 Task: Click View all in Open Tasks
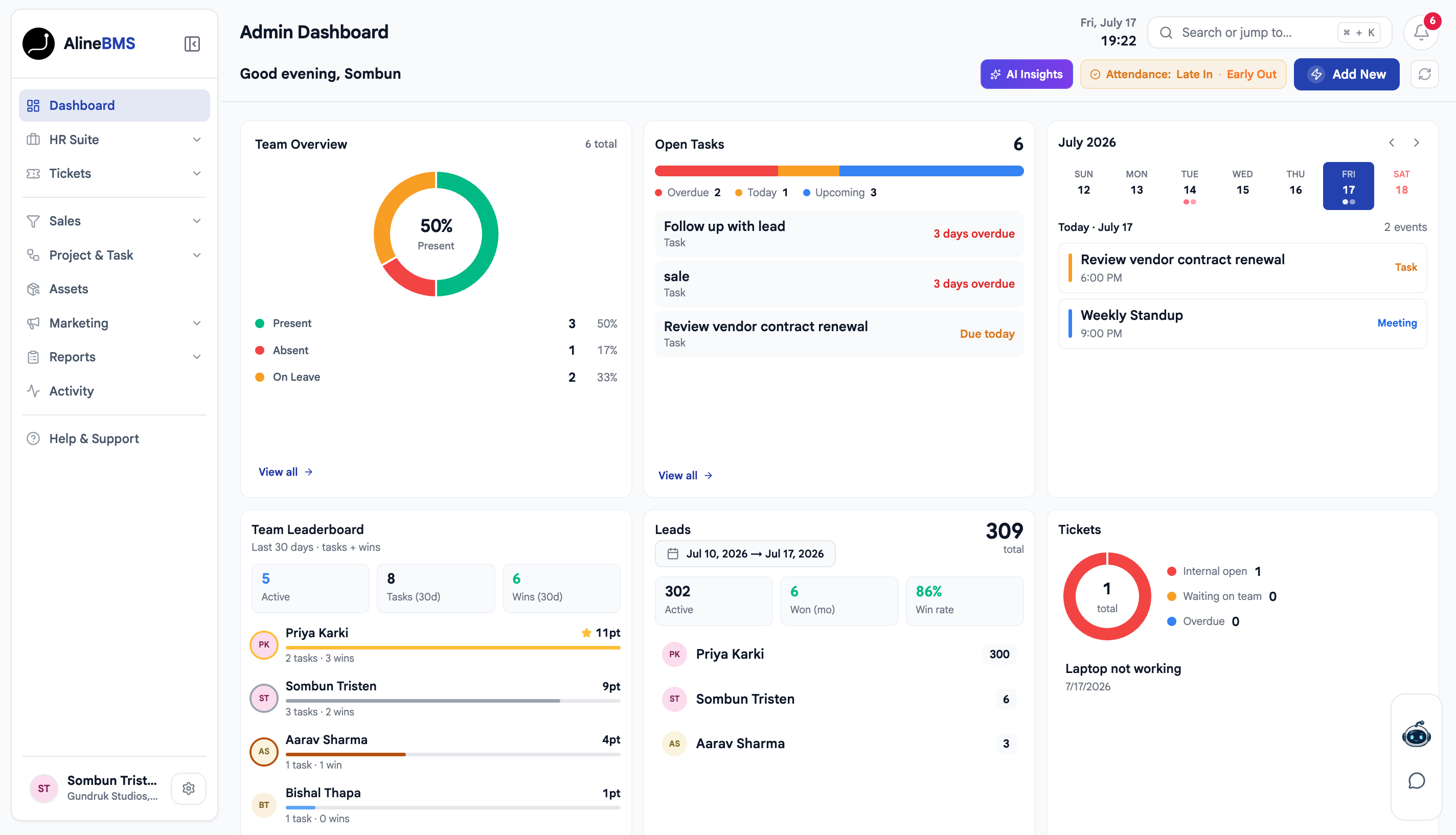click(685, 475)
